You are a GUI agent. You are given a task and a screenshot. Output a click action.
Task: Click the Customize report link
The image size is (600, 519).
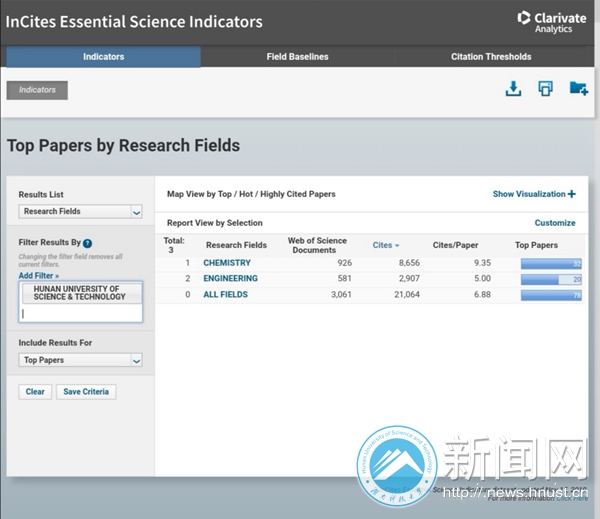point(555,223)
